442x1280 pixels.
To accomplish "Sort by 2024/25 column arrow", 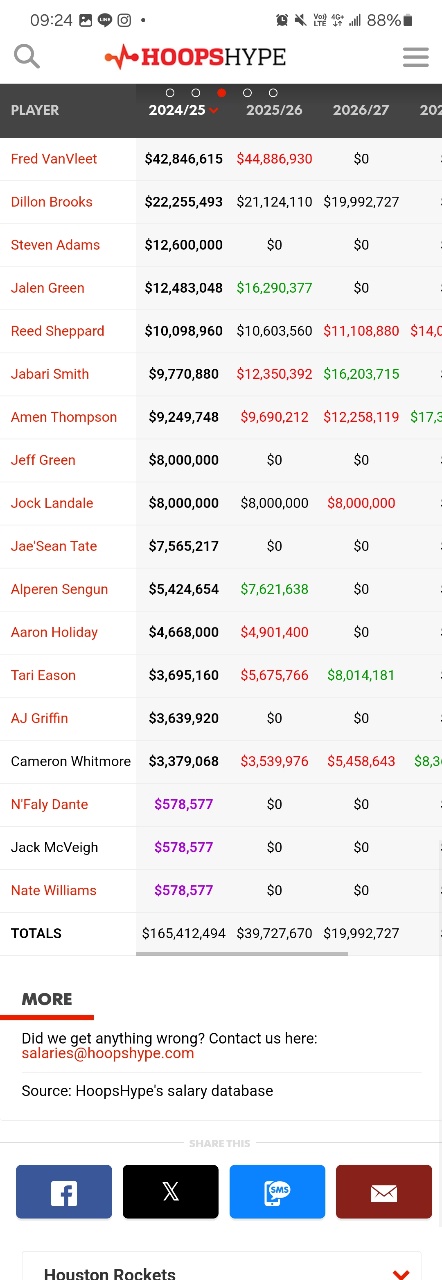I will [x=213, y=111].
